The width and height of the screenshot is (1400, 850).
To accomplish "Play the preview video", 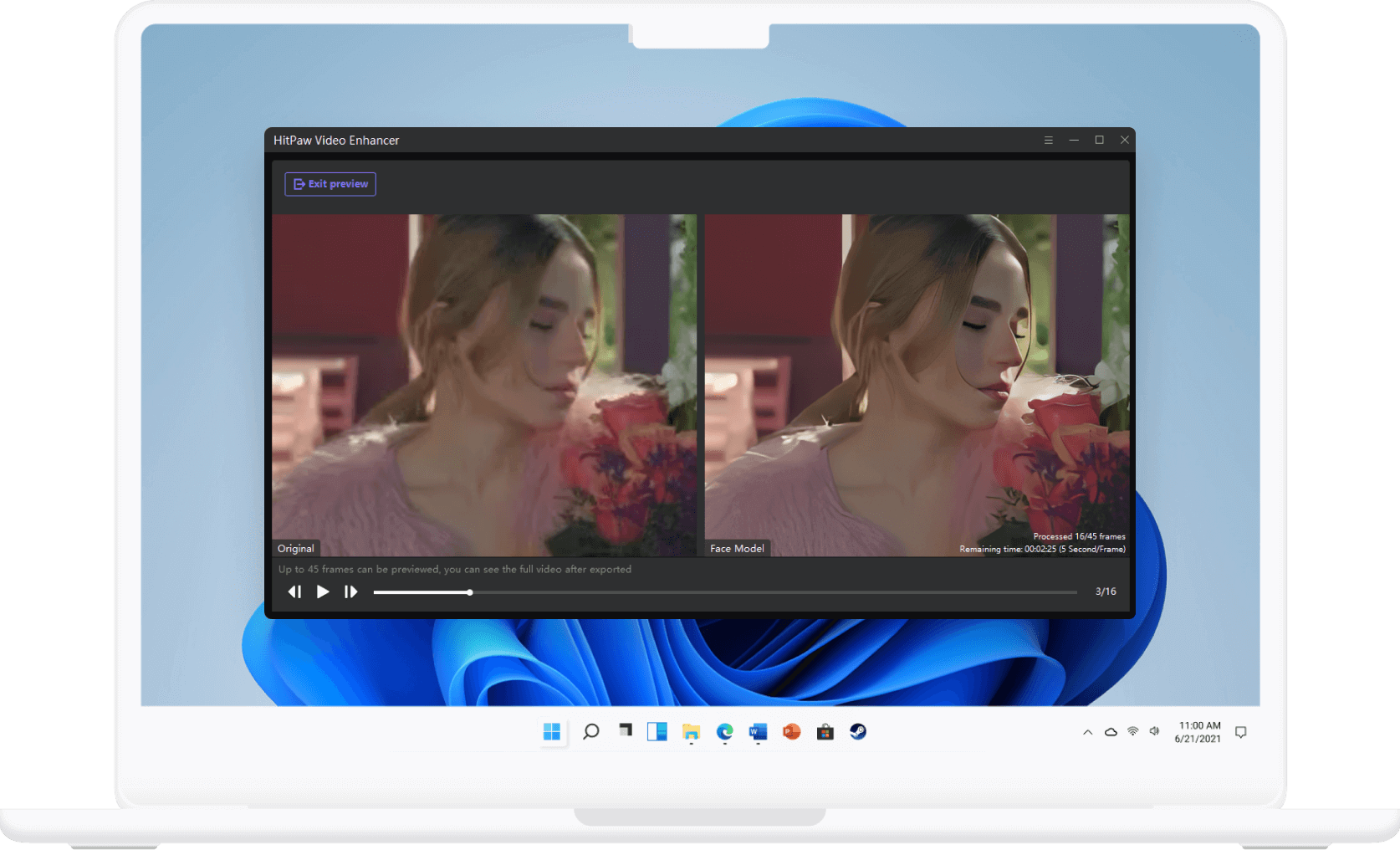I will click(323, 591).
